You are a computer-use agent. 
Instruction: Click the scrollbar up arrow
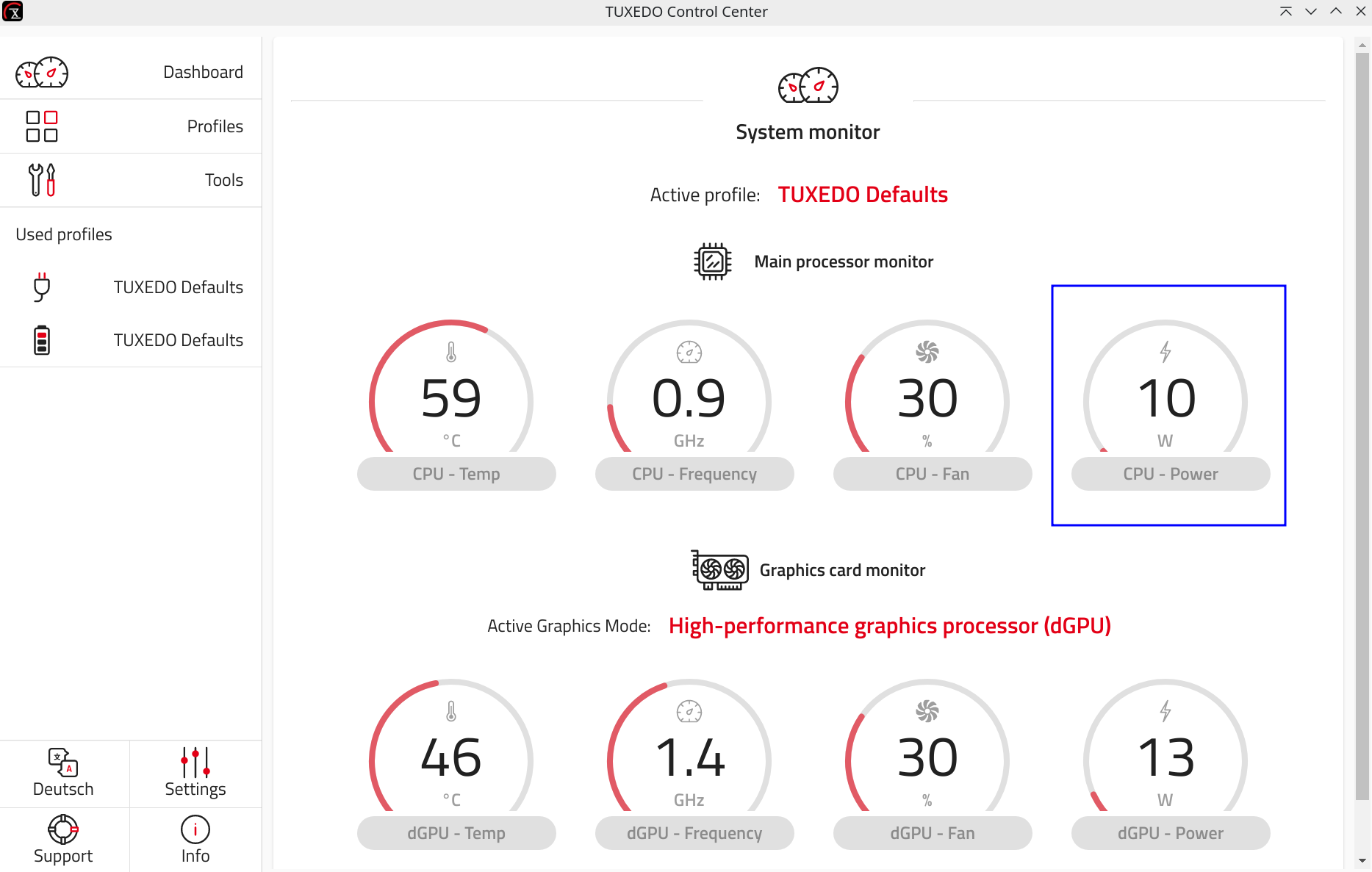[x=1362, y=45]
